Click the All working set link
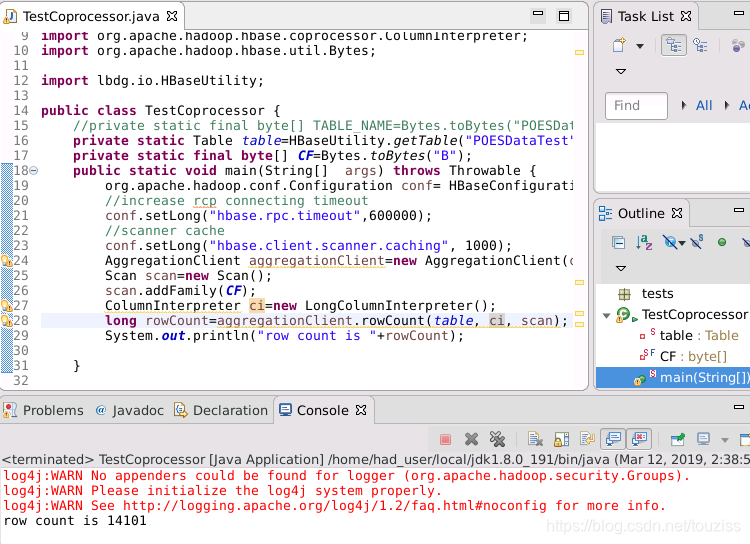Screen dimensions: 750x544 tap(704, 105)
